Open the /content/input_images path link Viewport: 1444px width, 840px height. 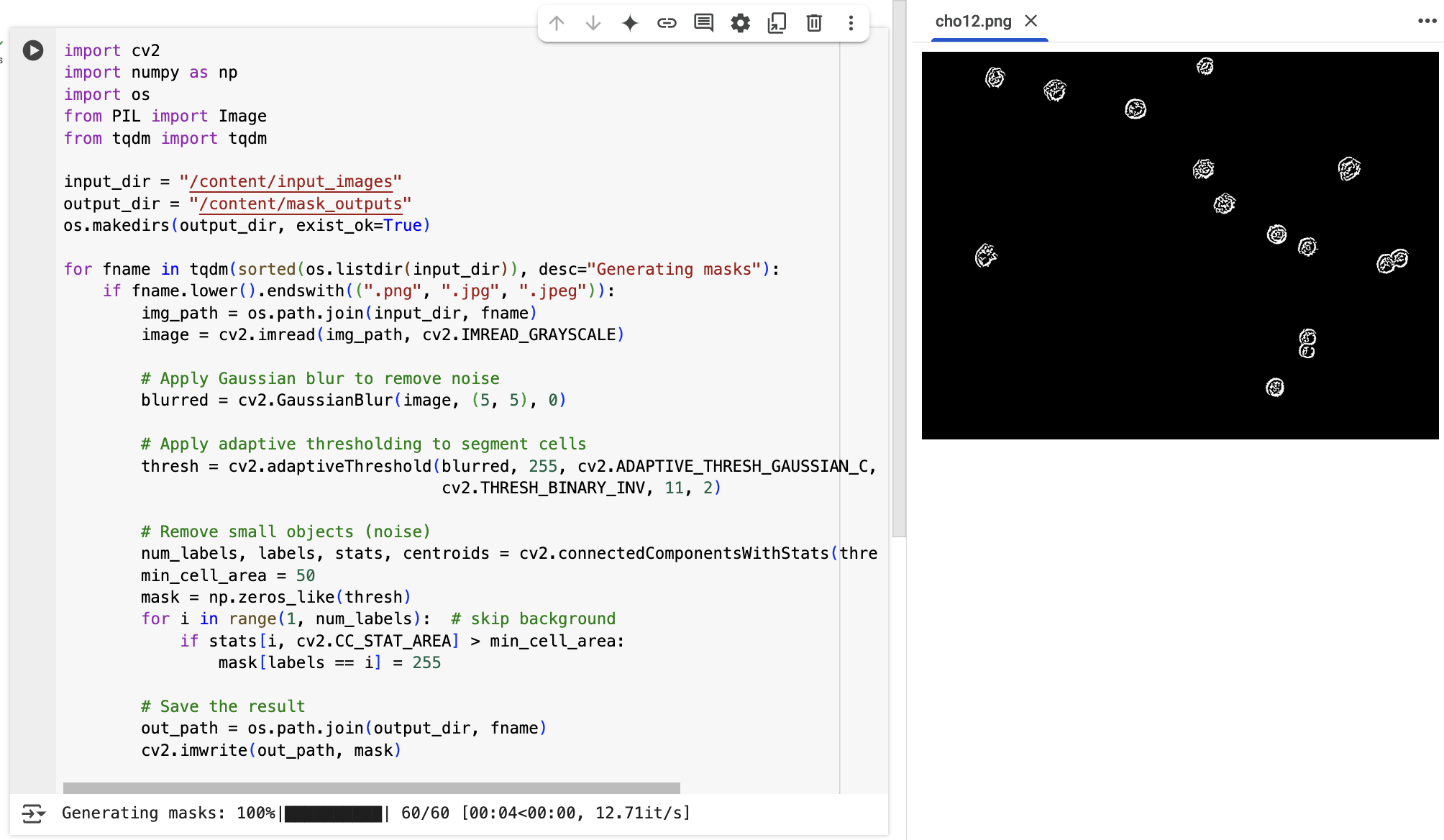coord(291,182)
